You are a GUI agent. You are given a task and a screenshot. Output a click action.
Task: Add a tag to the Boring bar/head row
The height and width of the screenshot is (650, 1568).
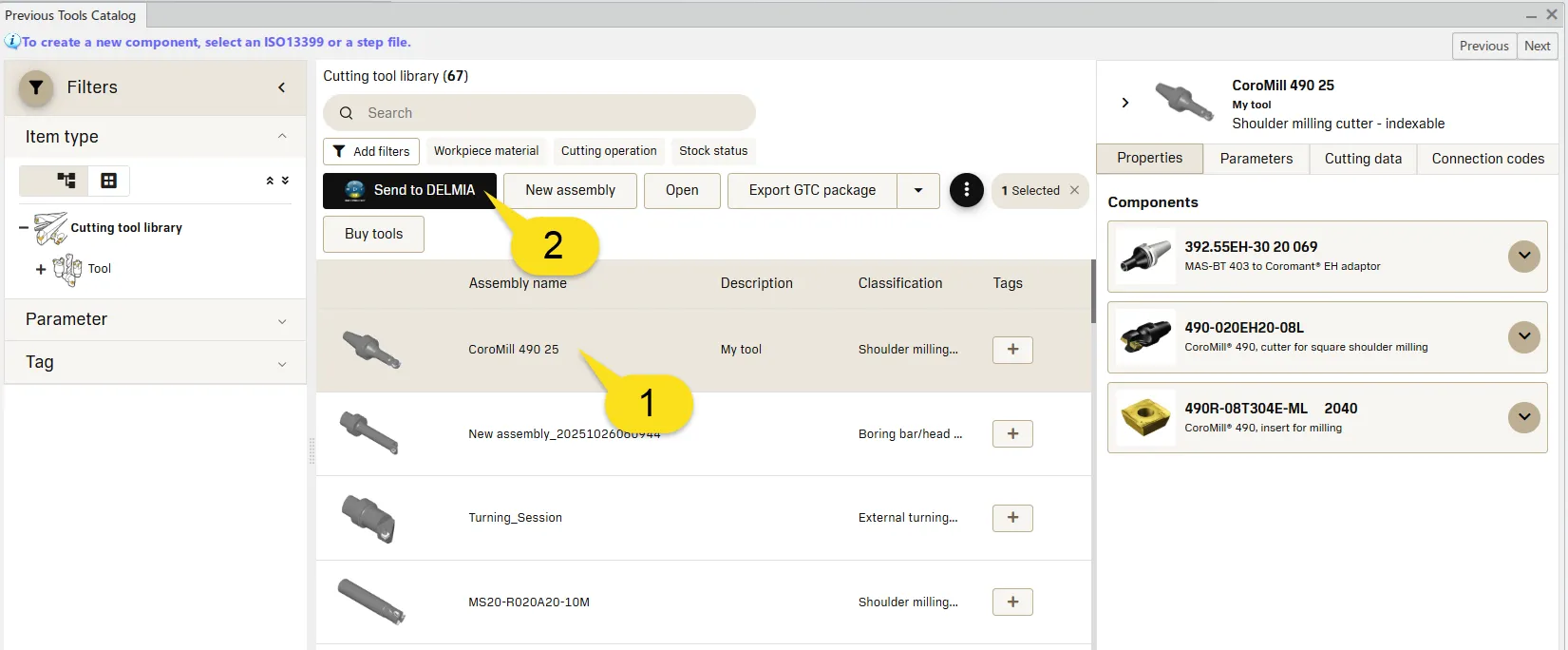1012,434
